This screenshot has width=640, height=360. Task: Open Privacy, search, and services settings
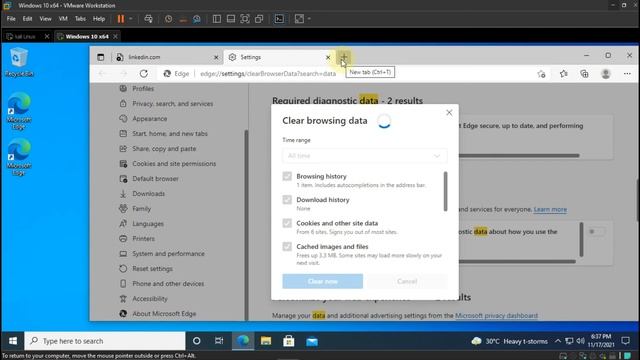pos(172,104)
